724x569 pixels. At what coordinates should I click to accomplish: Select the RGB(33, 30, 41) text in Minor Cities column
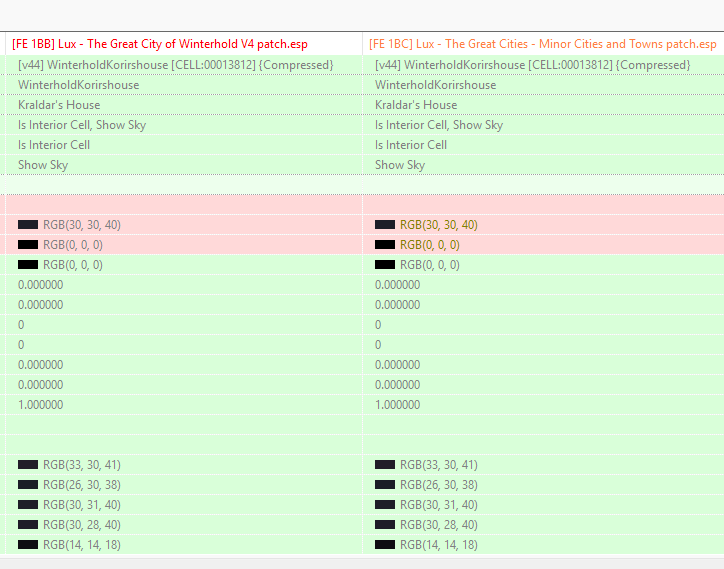pos(439,465)
